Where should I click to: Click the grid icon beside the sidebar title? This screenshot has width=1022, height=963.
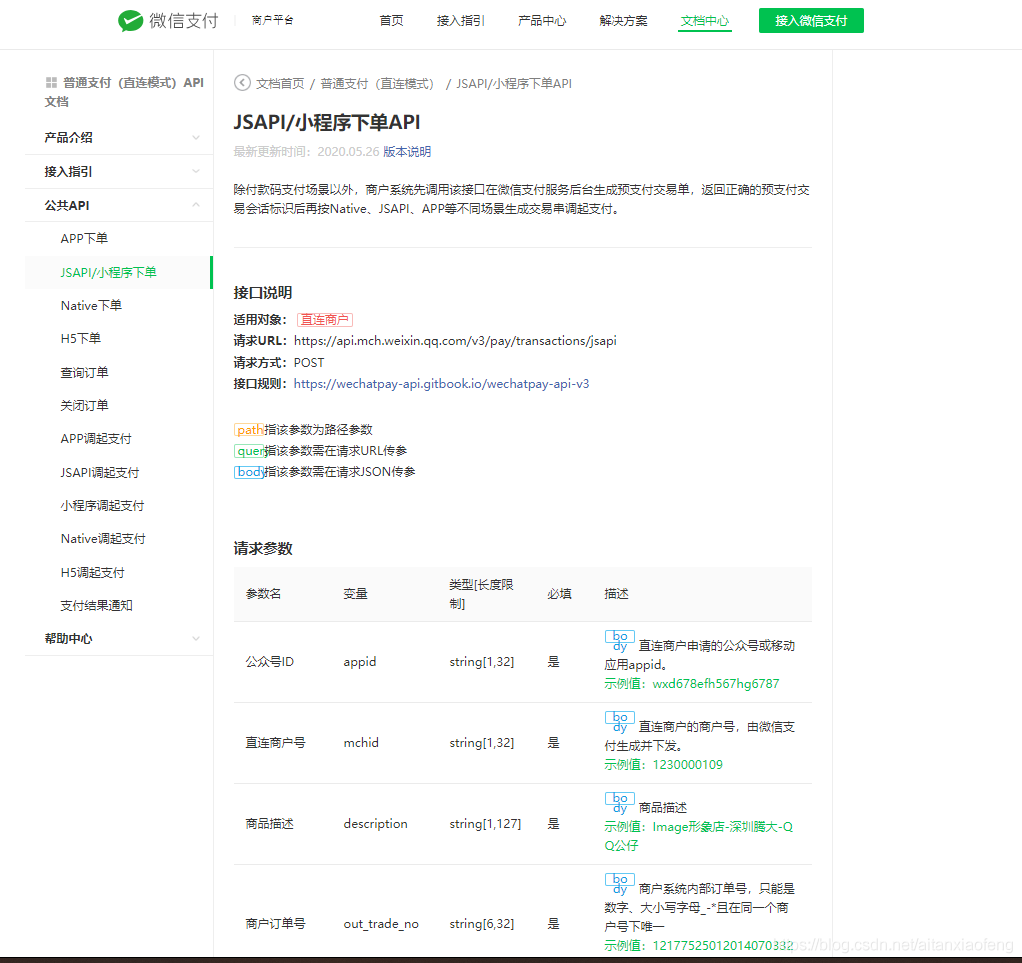point(50,82)
